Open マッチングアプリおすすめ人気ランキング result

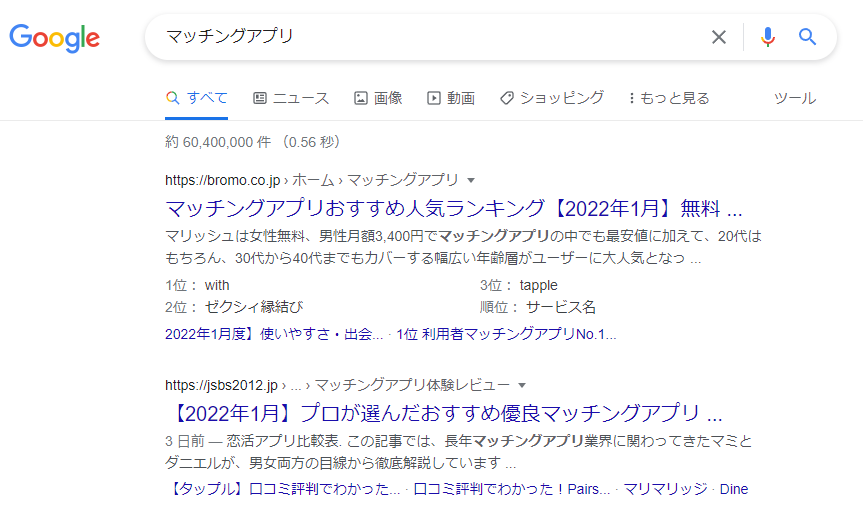tap(454, 209)
